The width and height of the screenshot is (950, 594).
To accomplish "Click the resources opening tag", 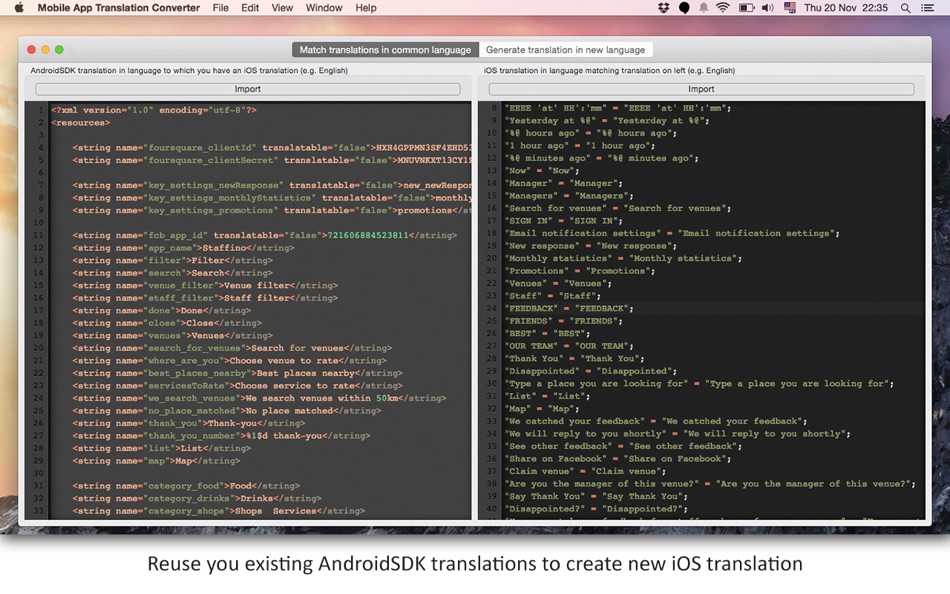I will click(81, 122).
